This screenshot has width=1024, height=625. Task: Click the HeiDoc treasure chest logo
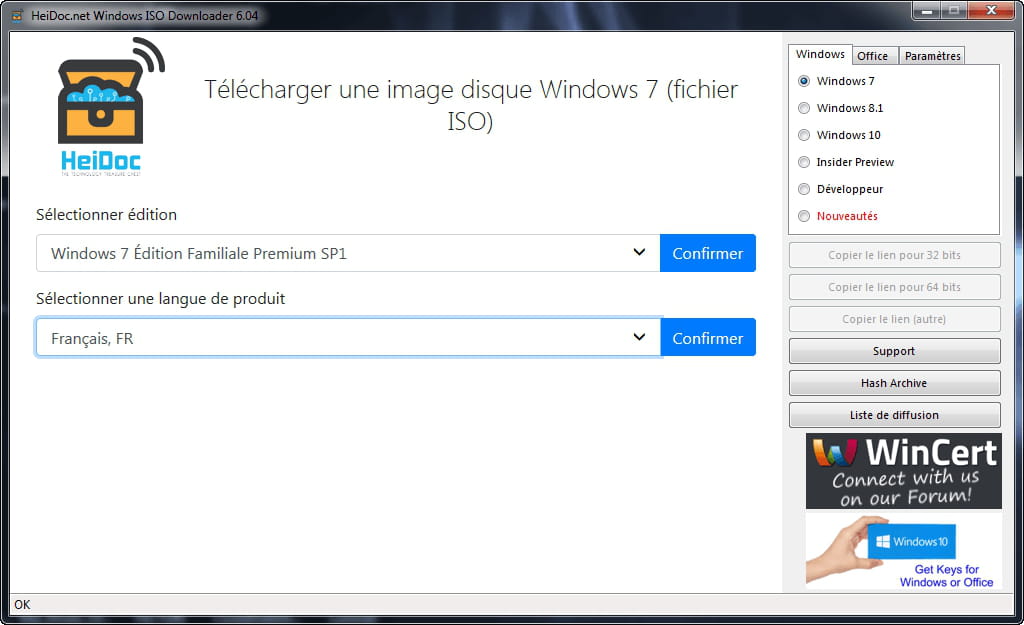pos(111,106)
